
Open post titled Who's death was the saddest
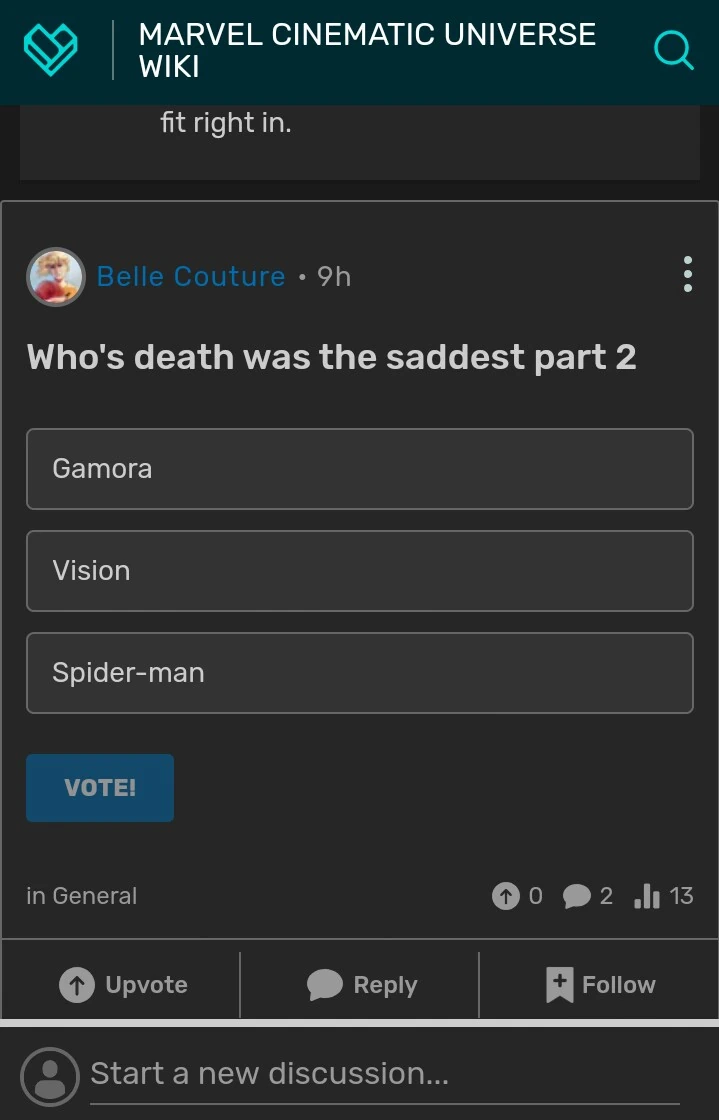click(331, 357)
